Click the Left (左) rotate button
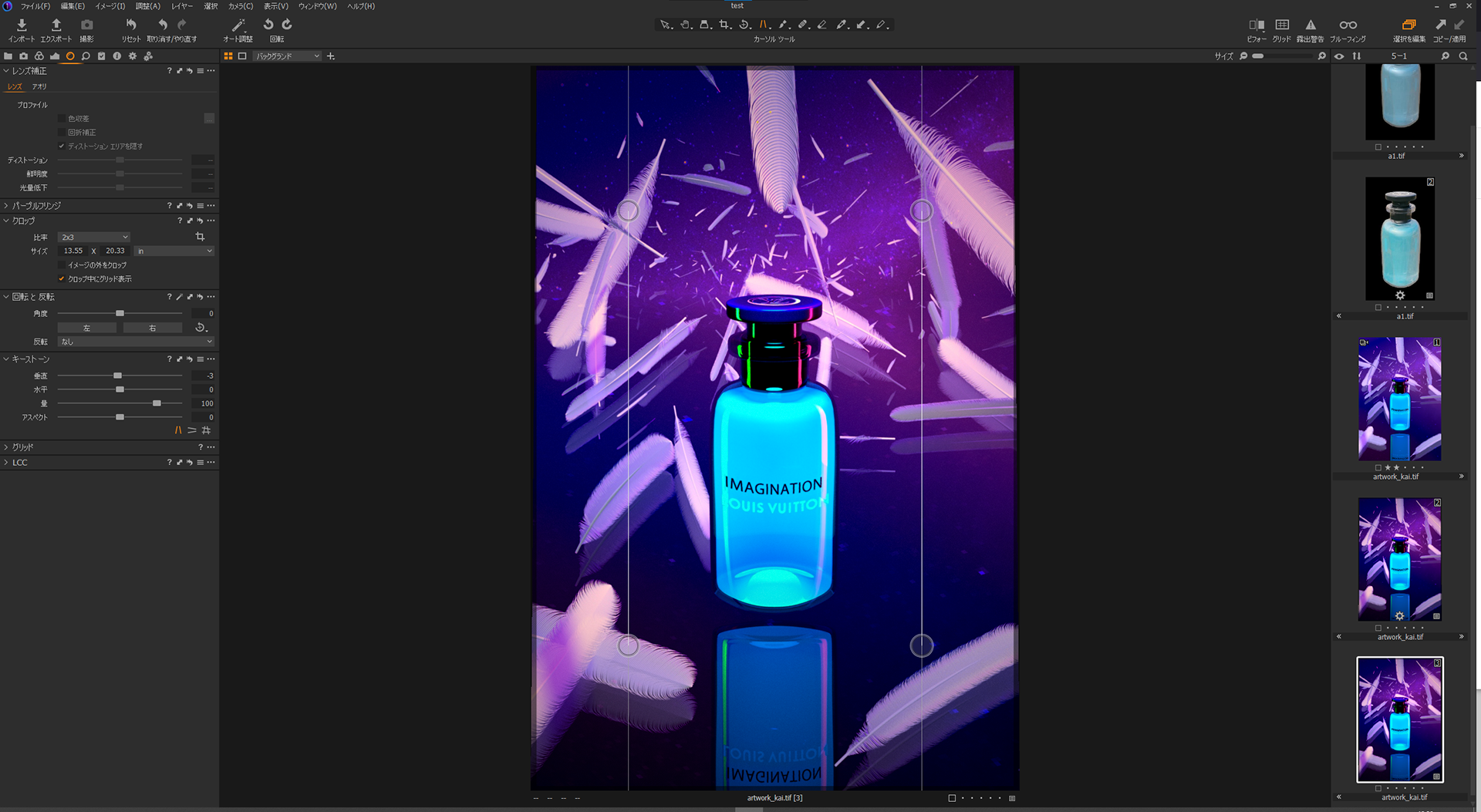The height and width of the screenshot is (812, 1481). pos(87,328)
